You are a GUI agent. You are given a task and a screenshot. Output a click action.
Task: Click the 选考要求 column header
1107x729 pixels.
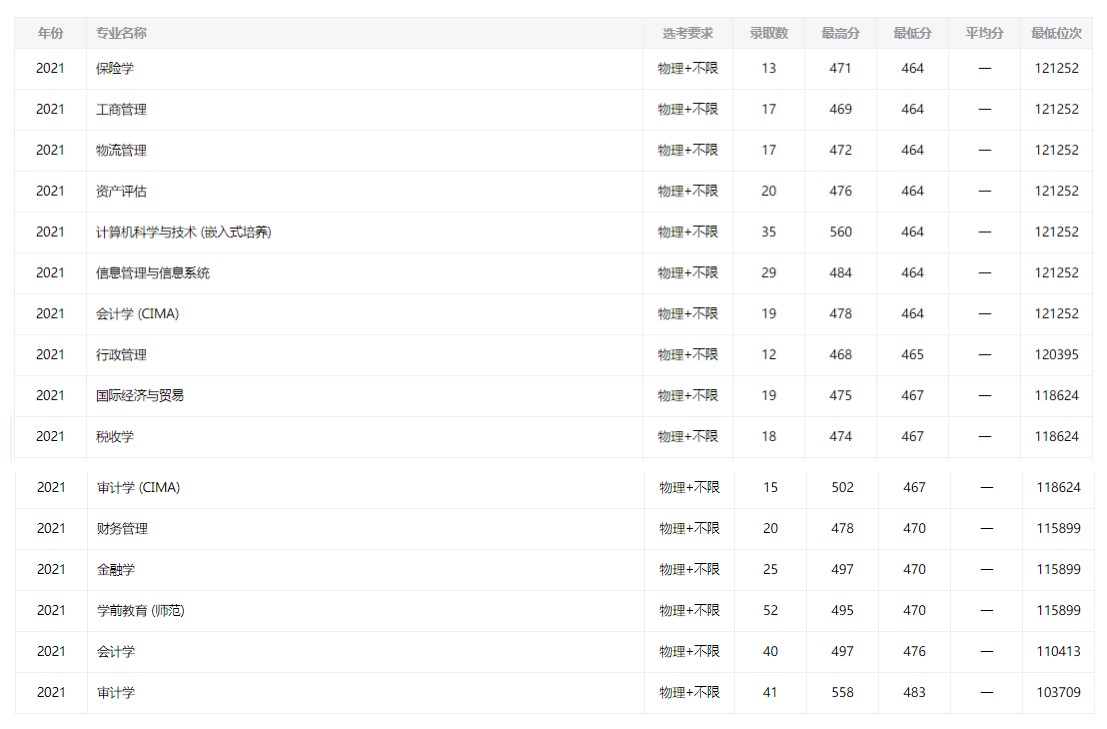[687, 33]
